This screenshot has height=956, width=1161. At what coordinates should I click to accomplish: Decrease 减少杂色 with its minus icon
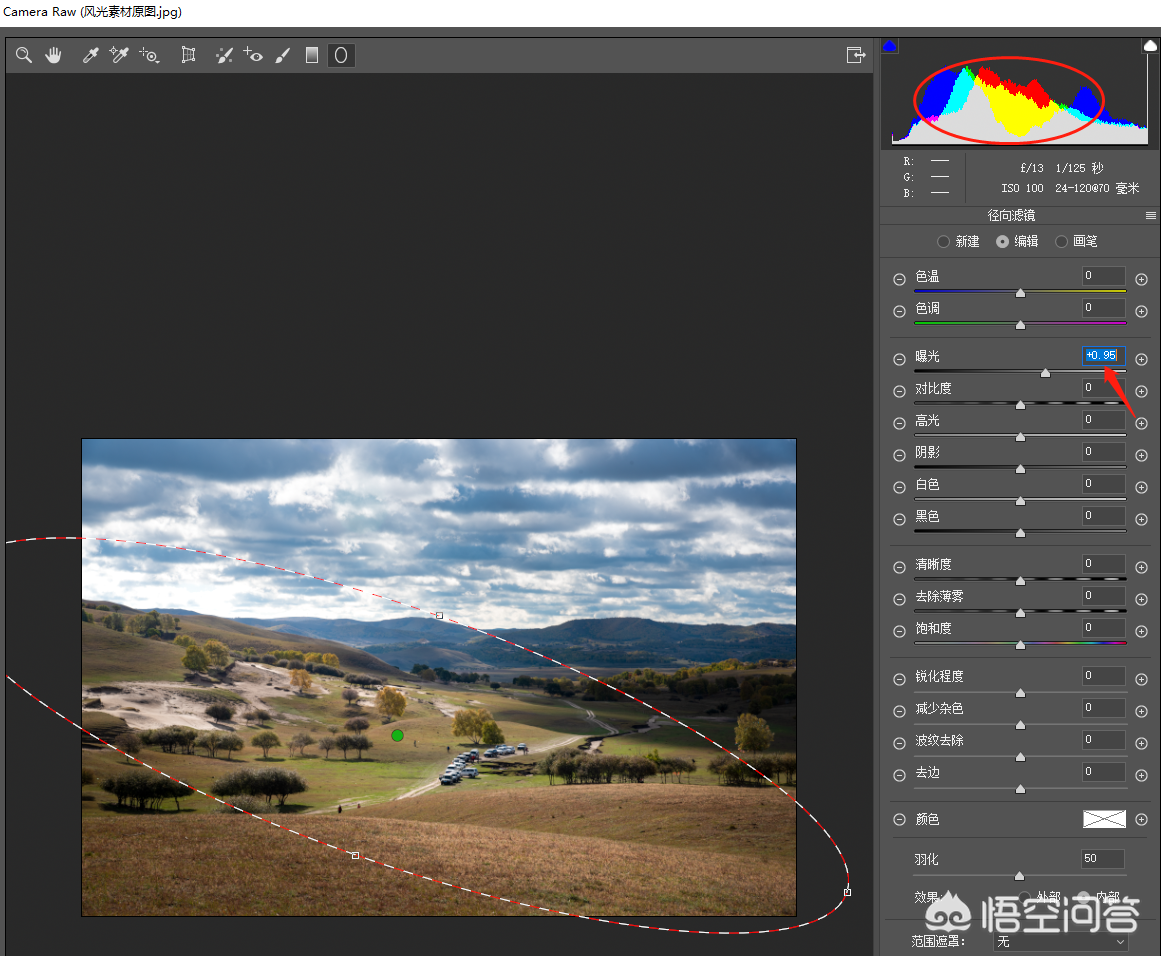[x=900, y=711]
